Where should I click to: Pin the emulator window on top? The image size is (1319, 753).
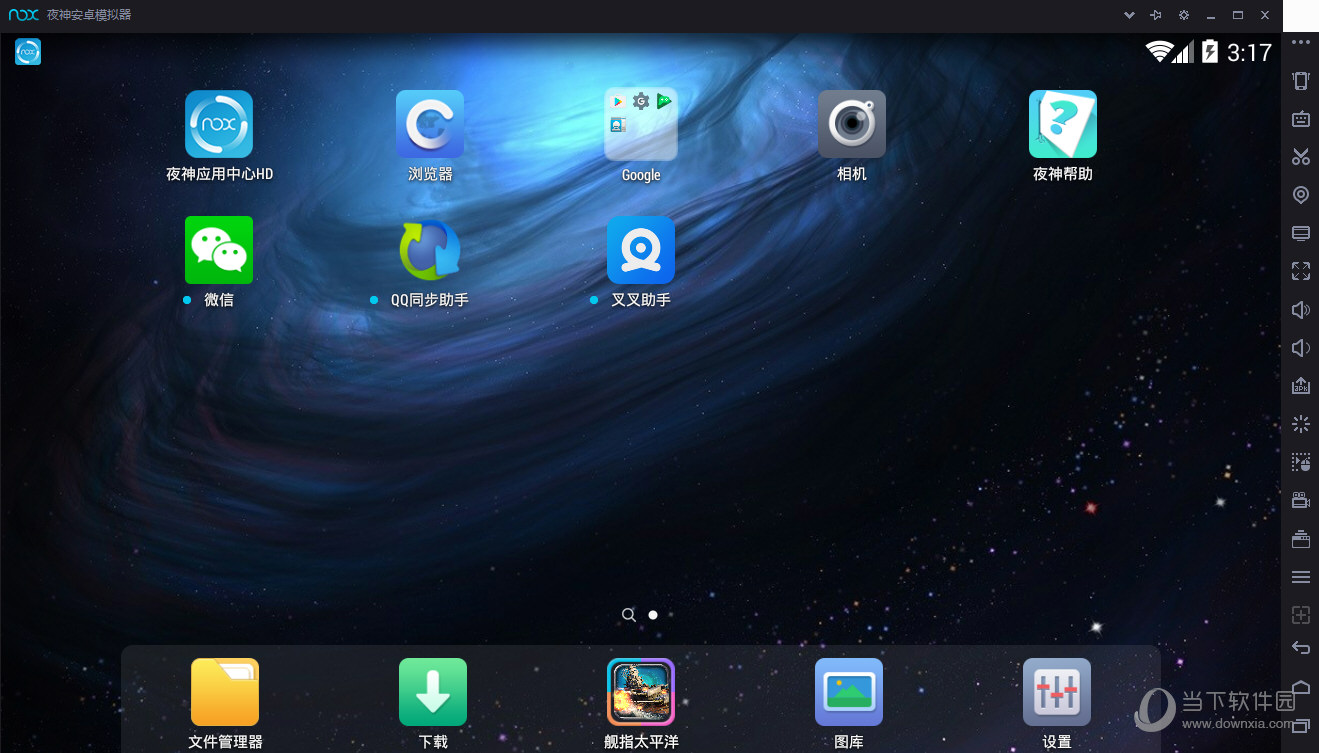click(1156, 15)
